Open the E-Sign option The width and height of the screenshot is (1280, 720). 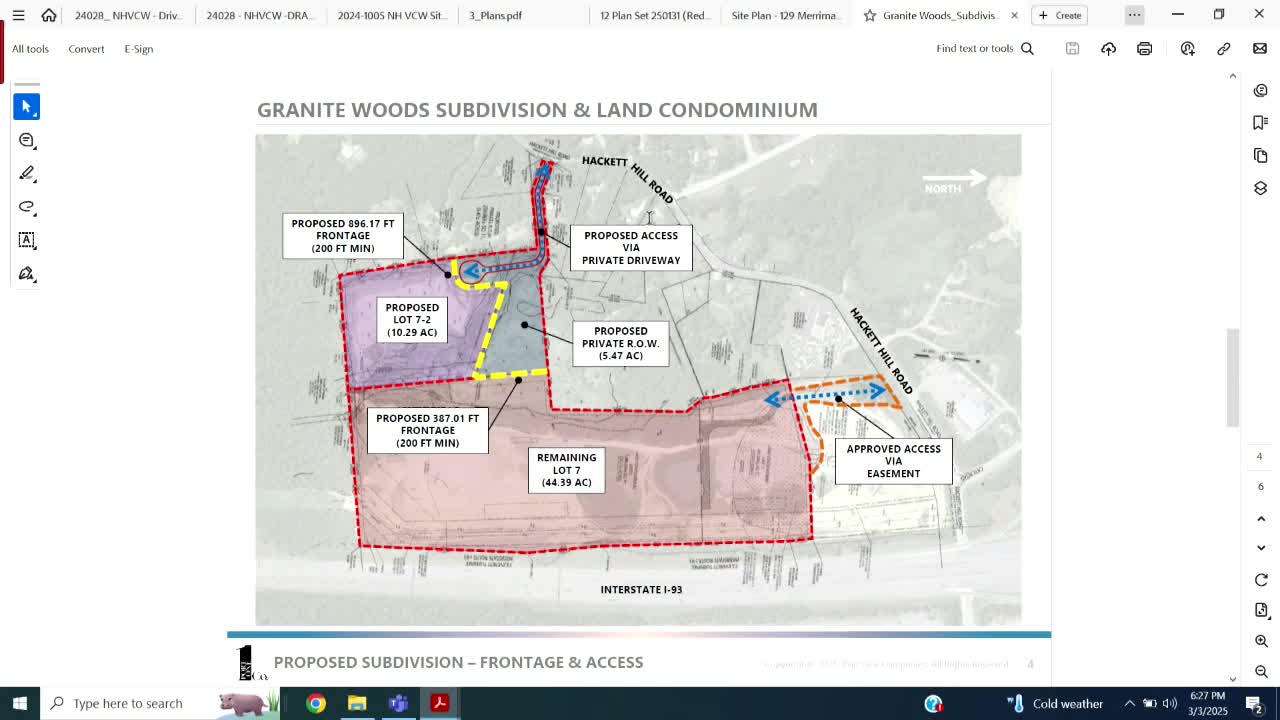coord(138,49)
